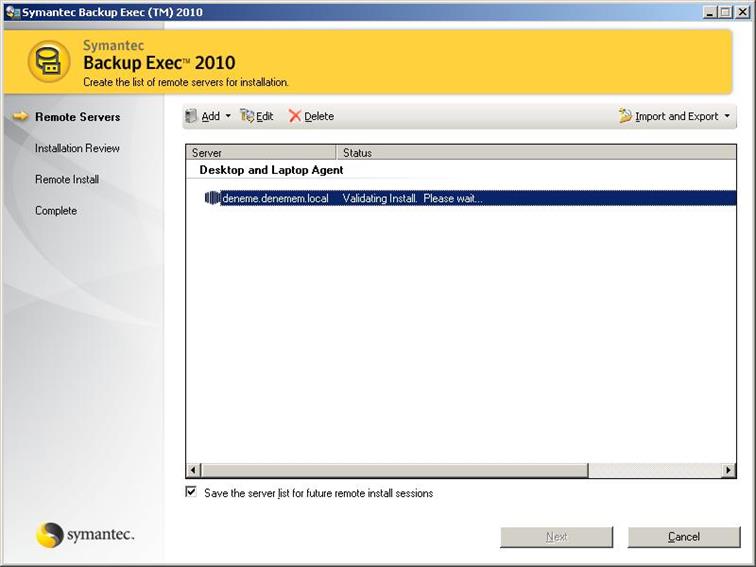Viewport: 756px width, 567px height.
Task: Click the horizontal scrollbar right arrow
Action: click(x=729, y=470)
